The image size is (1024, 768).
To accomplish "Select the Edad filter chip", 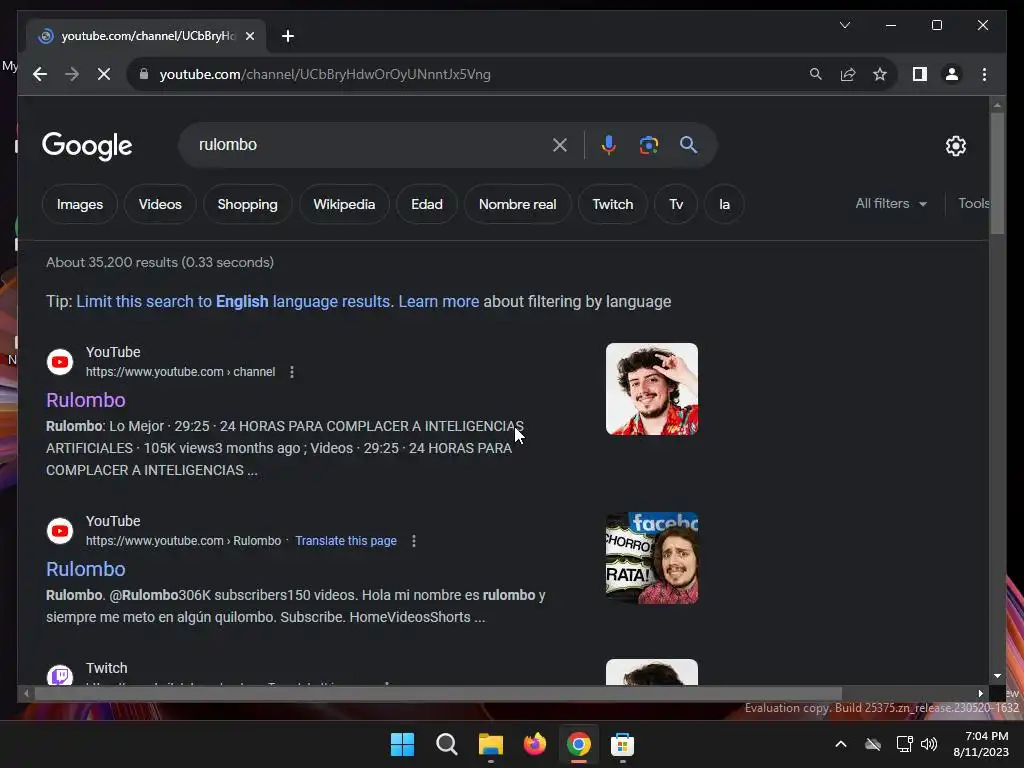I will click(426, 204).
